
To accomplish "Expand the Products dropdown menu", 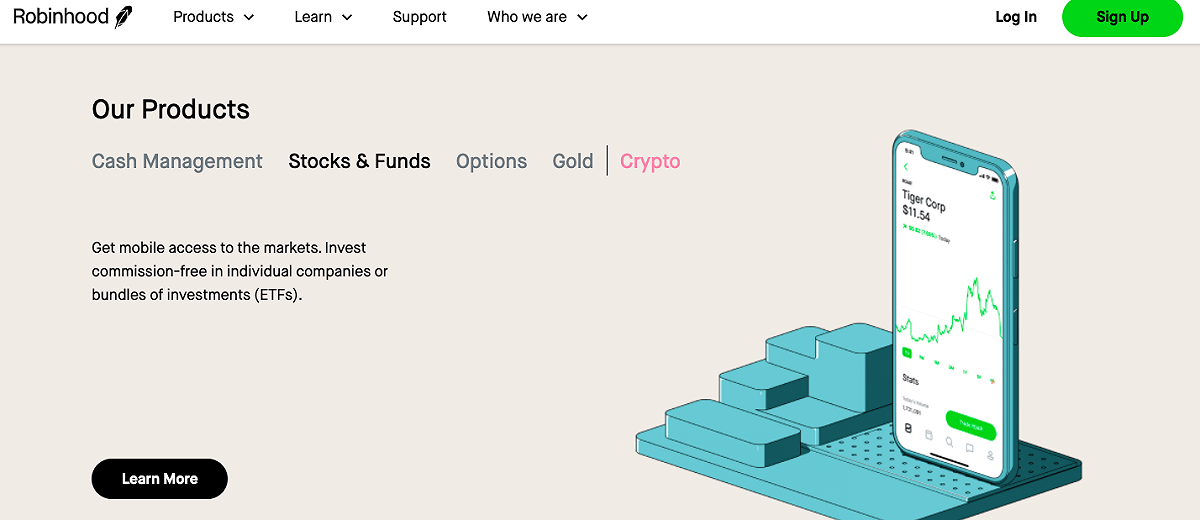I will click(x=213, y=17).
